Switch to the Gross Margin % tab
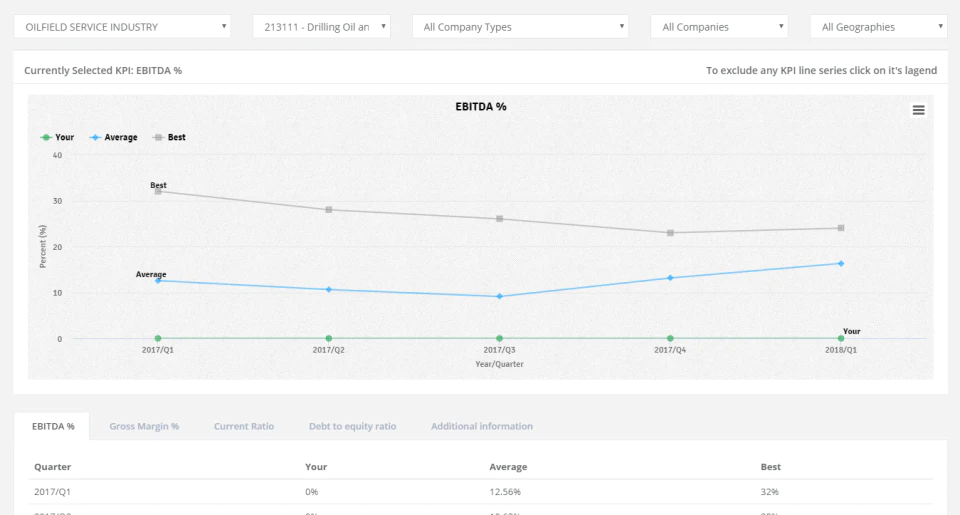Image resolution: width=960 pixels, height=515 pixels. (x=144, y=426)
